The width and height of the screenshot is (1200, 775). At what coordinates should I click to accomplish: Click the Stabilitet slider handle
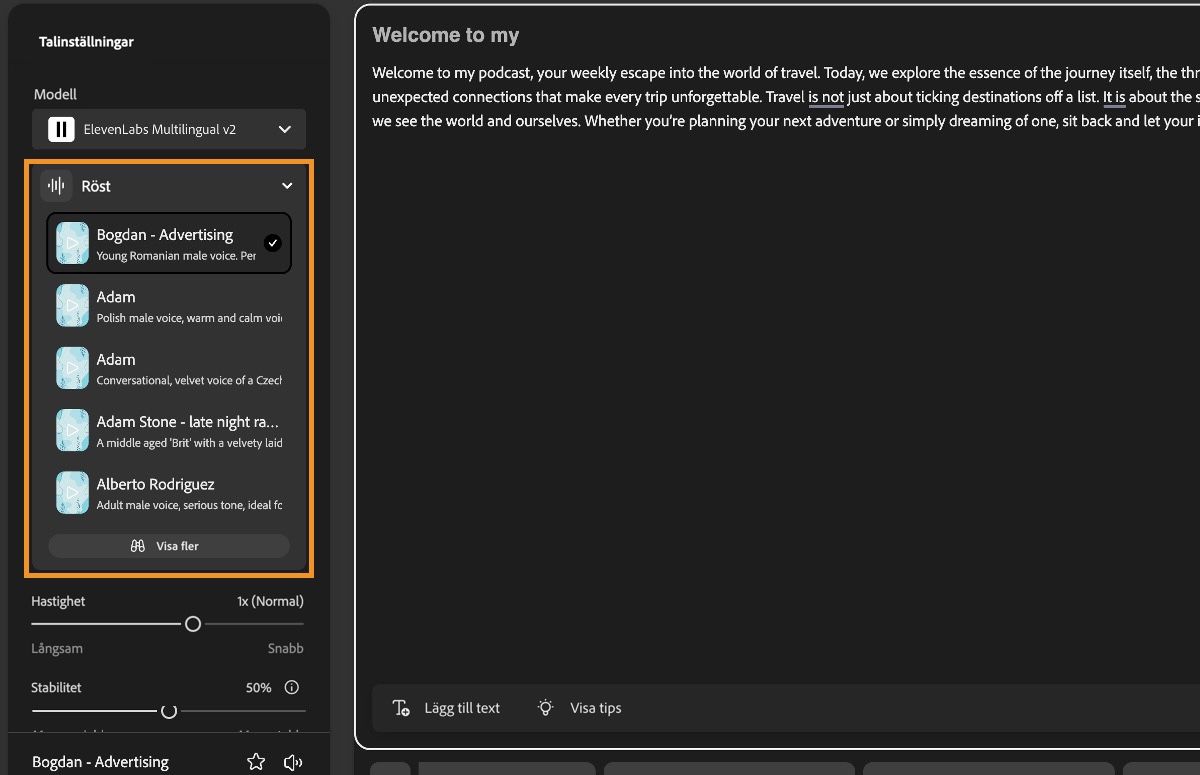(169, 711)
